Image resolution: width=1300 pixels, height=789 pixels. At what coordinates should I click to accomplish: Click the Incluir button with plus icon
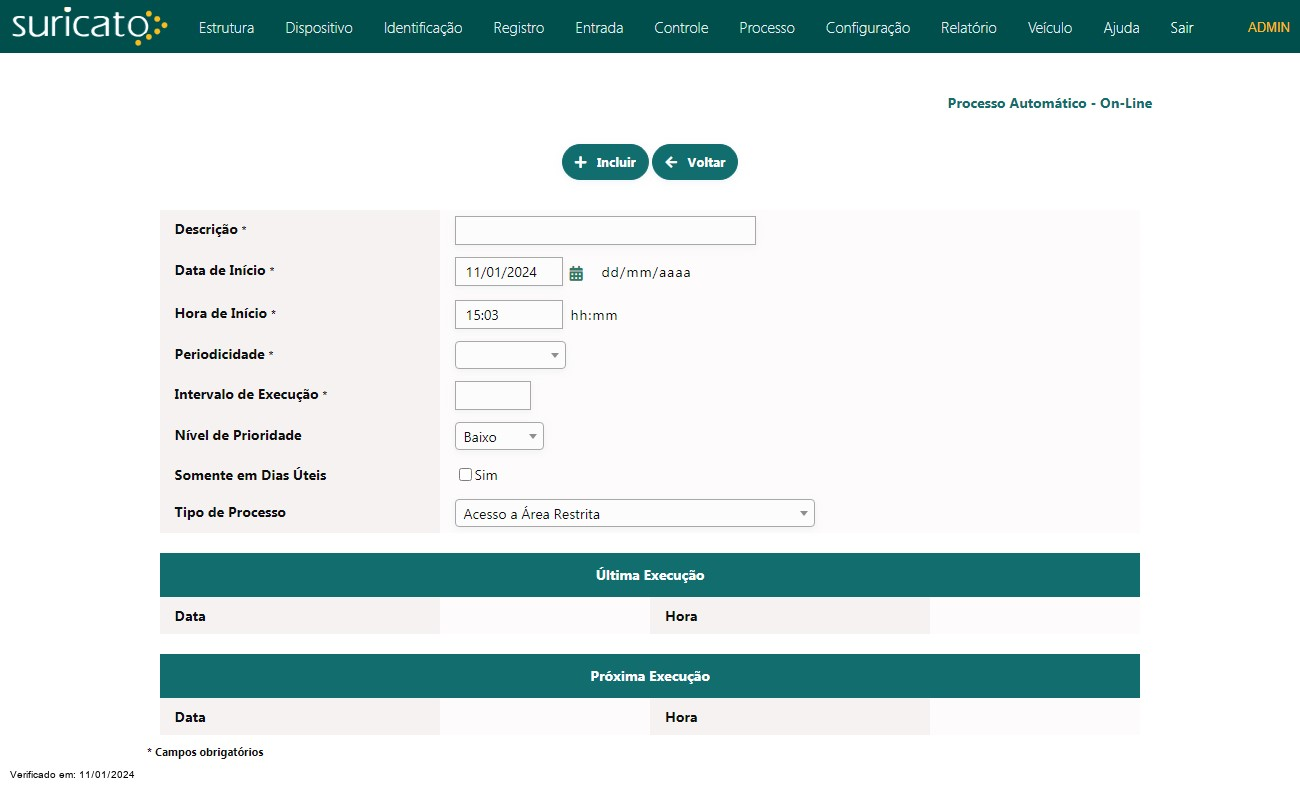coord(605,162)
